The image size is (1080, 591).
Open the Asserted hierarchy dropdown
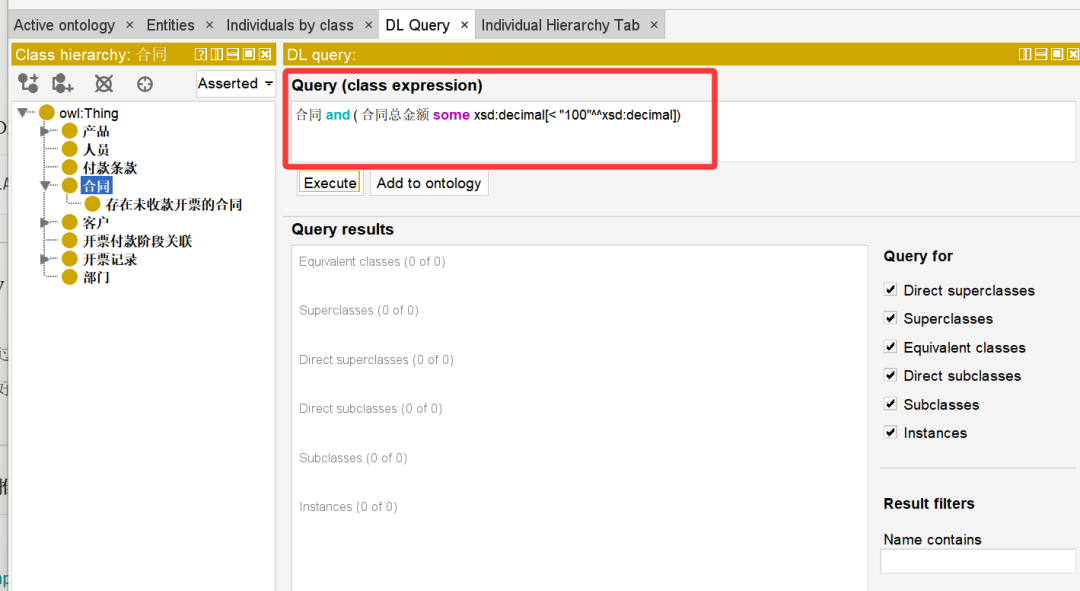click(236, 83)
